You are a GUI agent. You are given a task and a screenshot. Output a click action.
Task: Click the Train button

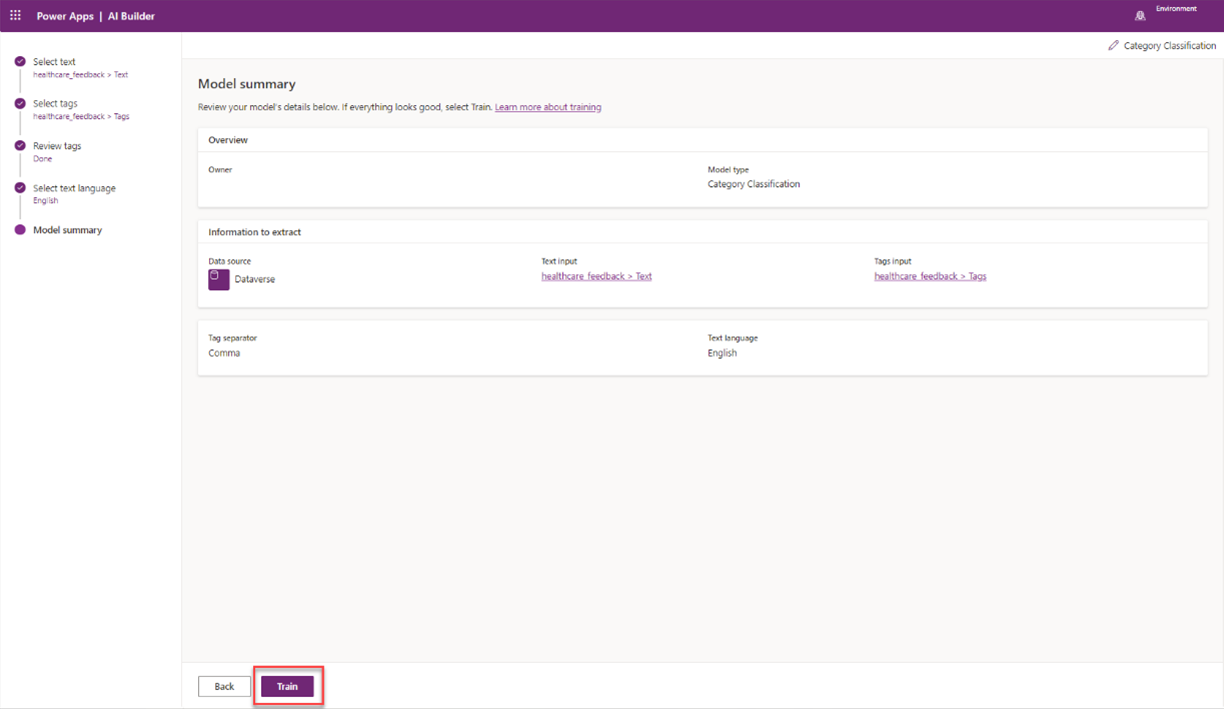pyautogui.click(x=288, y=686)
